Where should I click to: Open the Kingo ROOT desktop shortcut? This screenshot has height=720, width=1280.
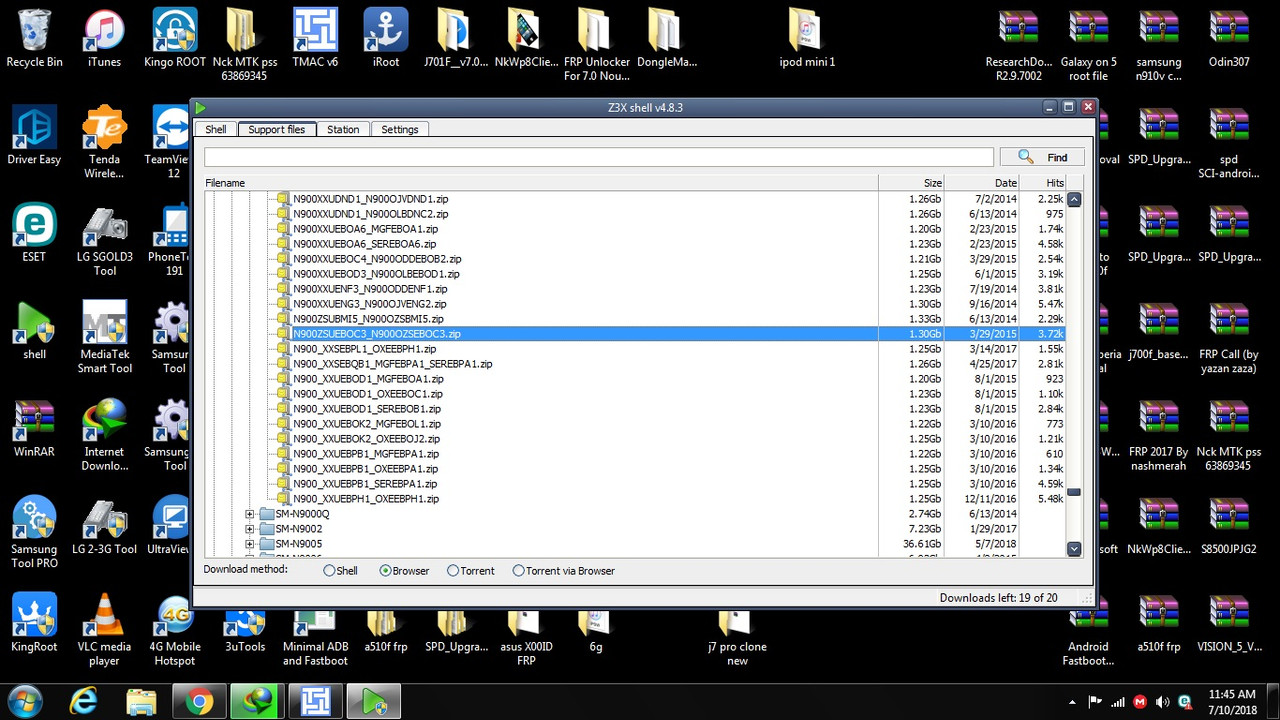pyautogui.click(x=175, y=39)
